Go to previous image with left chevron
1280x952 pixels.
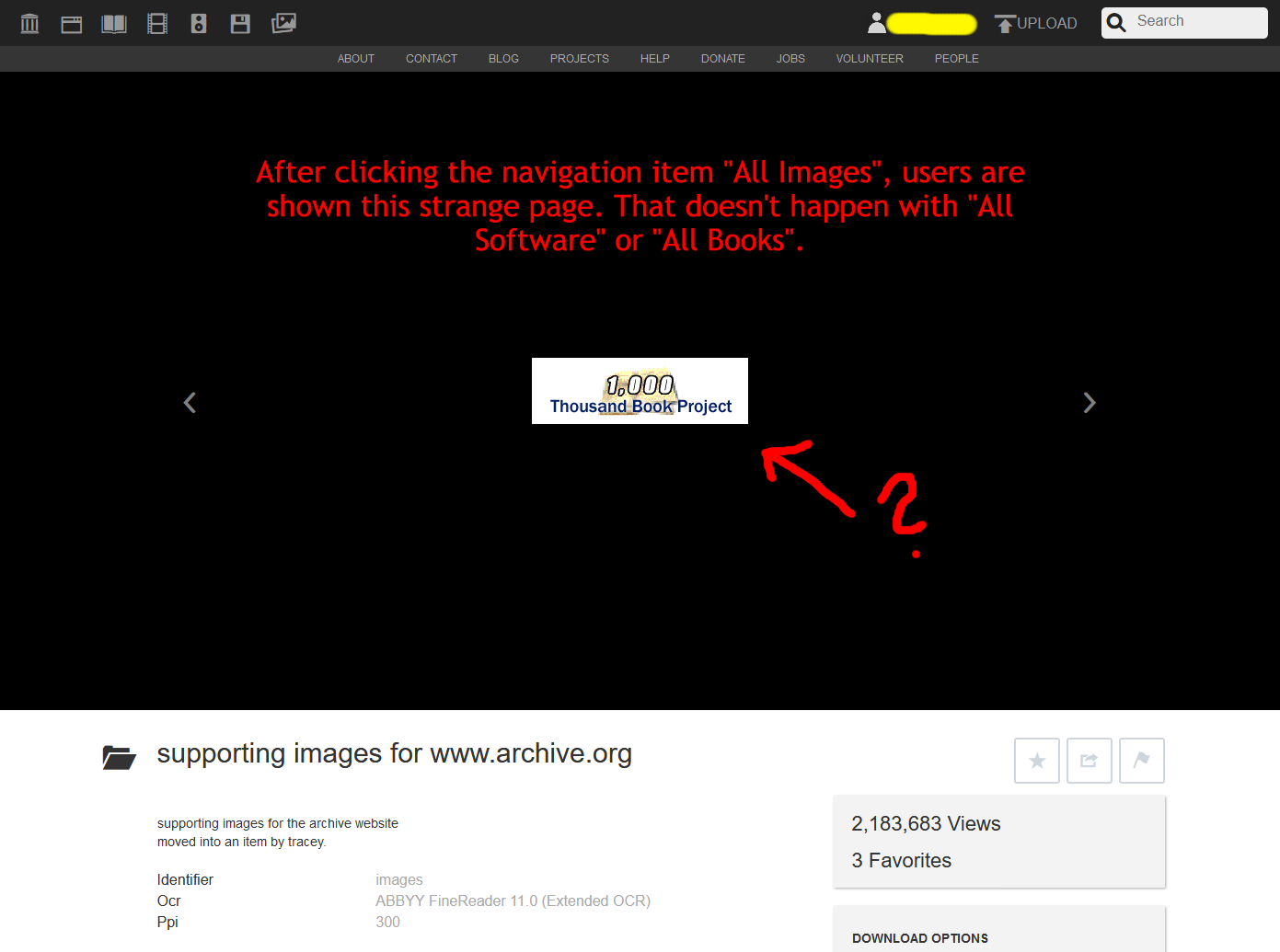[x=190, y=403]
